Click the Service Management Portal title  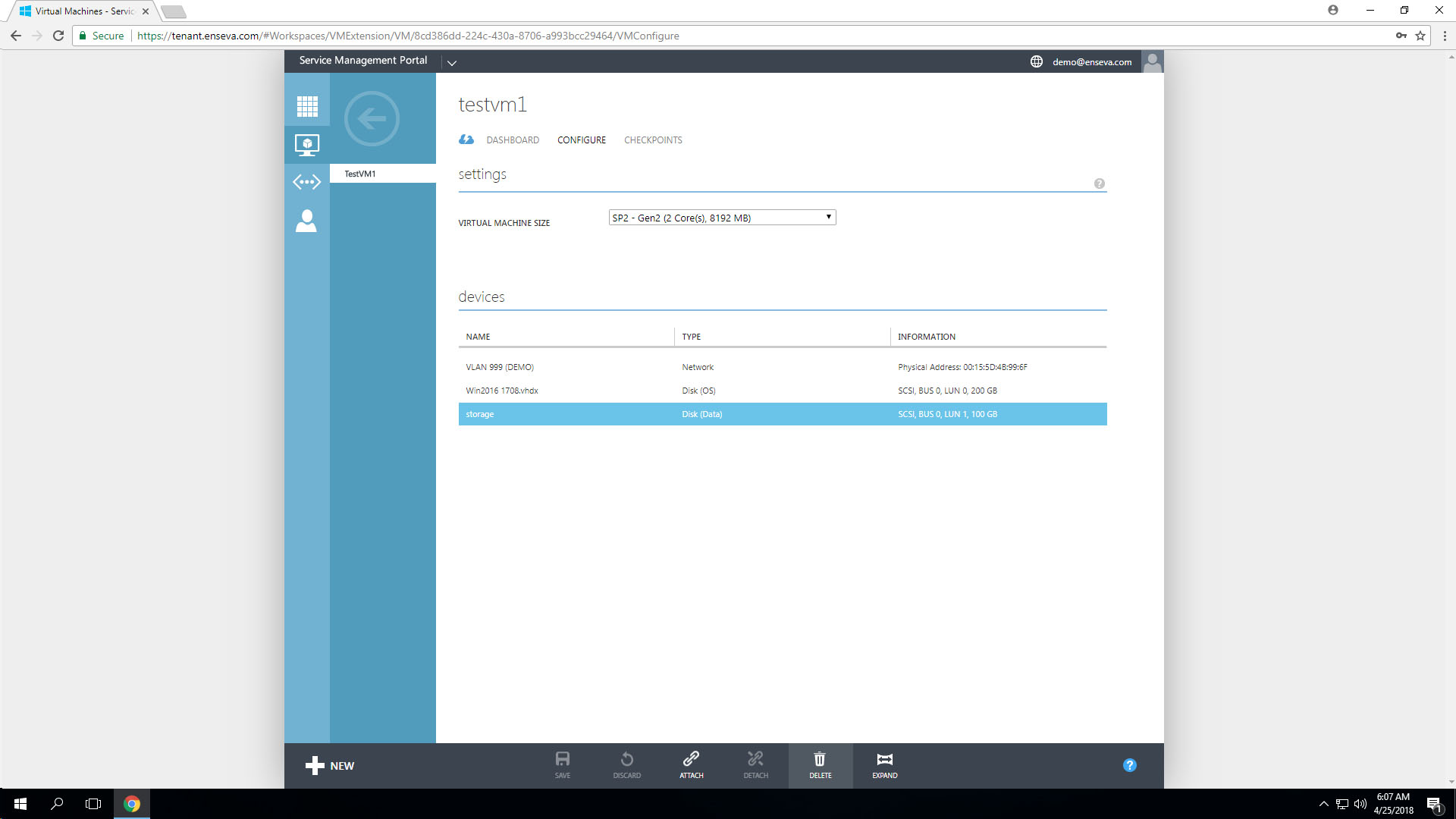click(363, 60)
